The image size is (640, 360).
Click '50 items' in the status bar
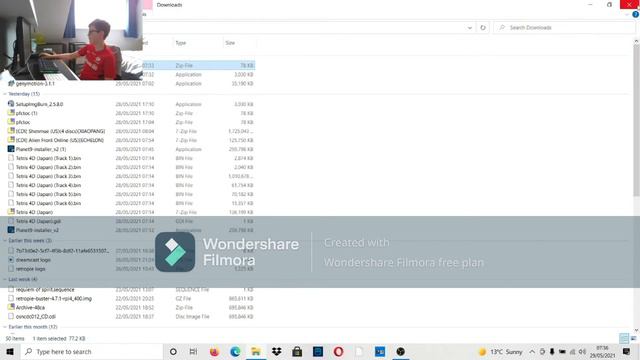pos(15,338)
